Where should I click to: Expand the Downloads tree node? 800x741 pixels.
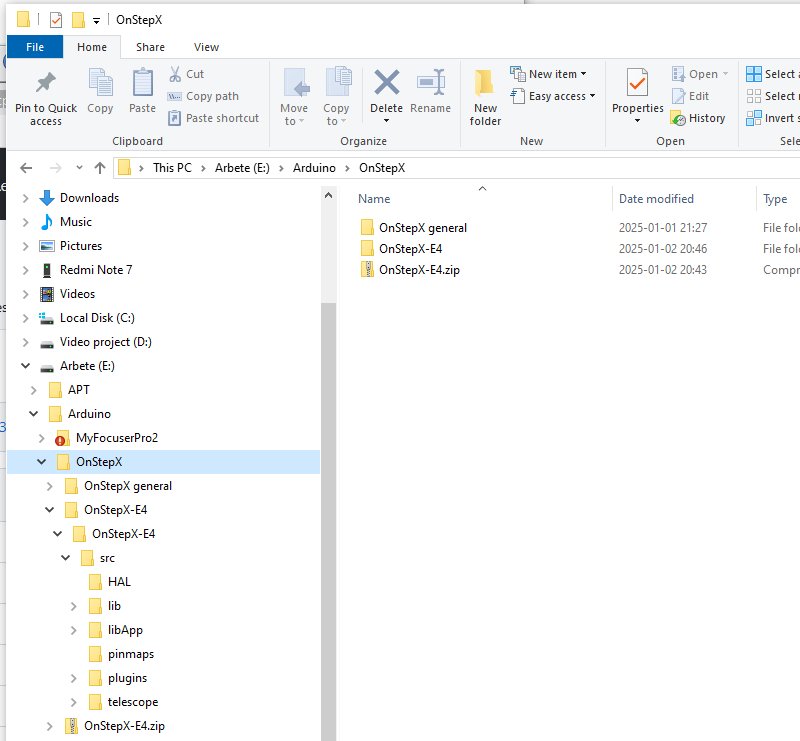tap(26, 198)
